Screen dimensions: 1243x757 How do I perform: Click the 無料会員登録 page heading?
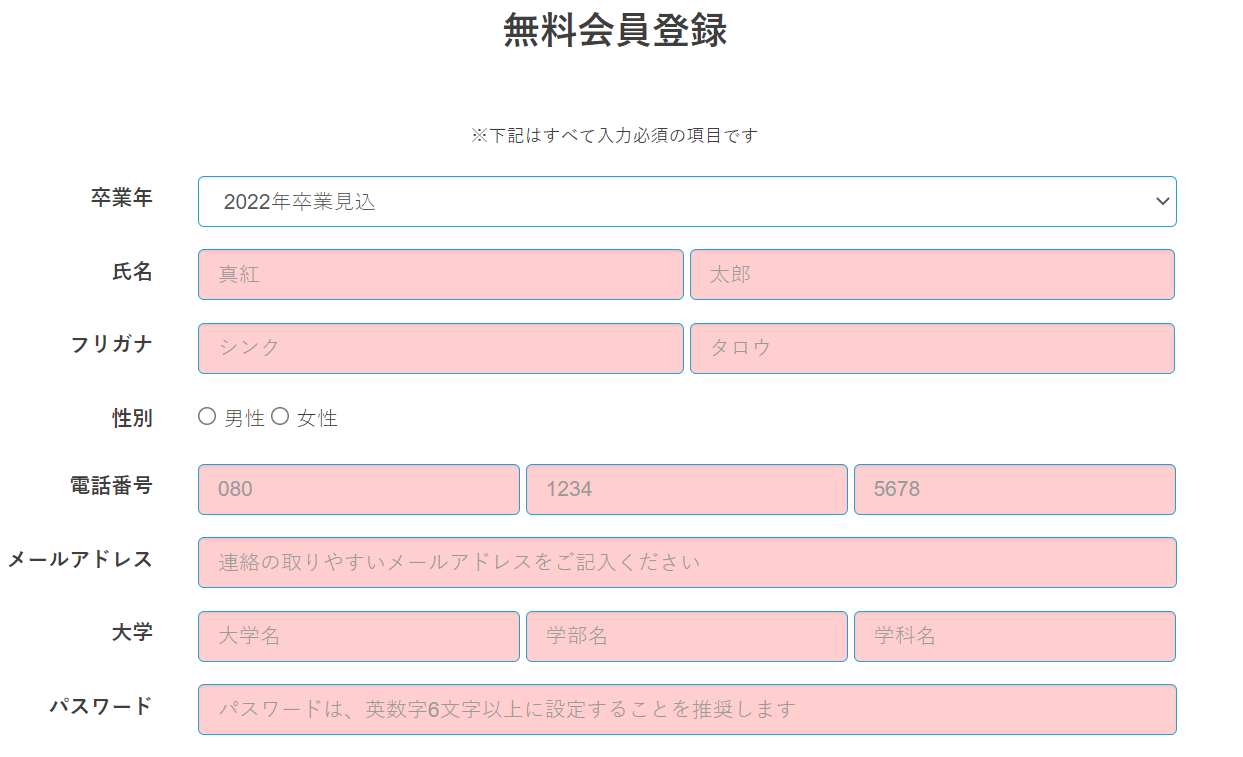click(x=615, y=31)
